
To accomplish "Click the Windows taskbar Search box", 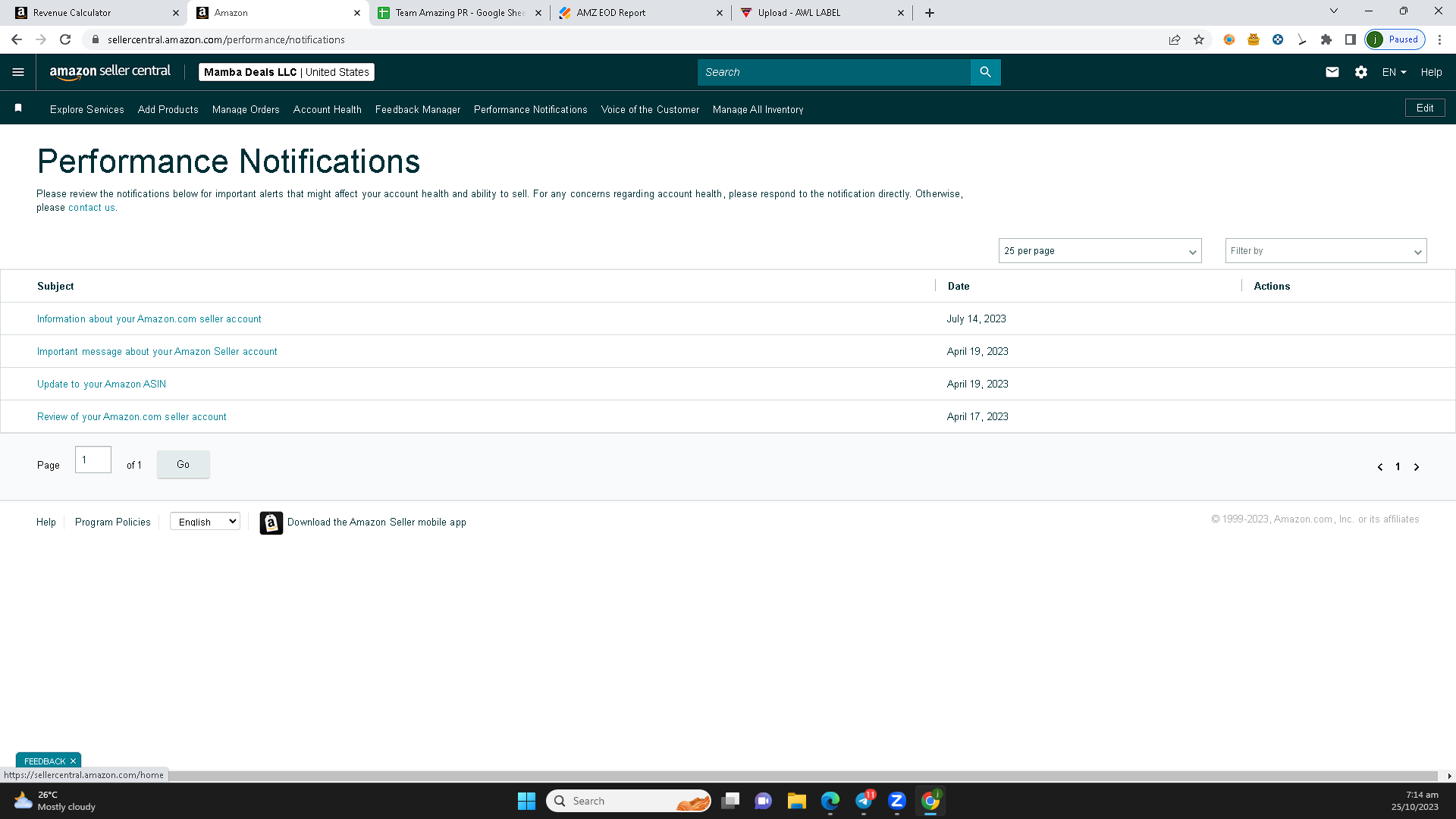I will (x=629, y=801).
